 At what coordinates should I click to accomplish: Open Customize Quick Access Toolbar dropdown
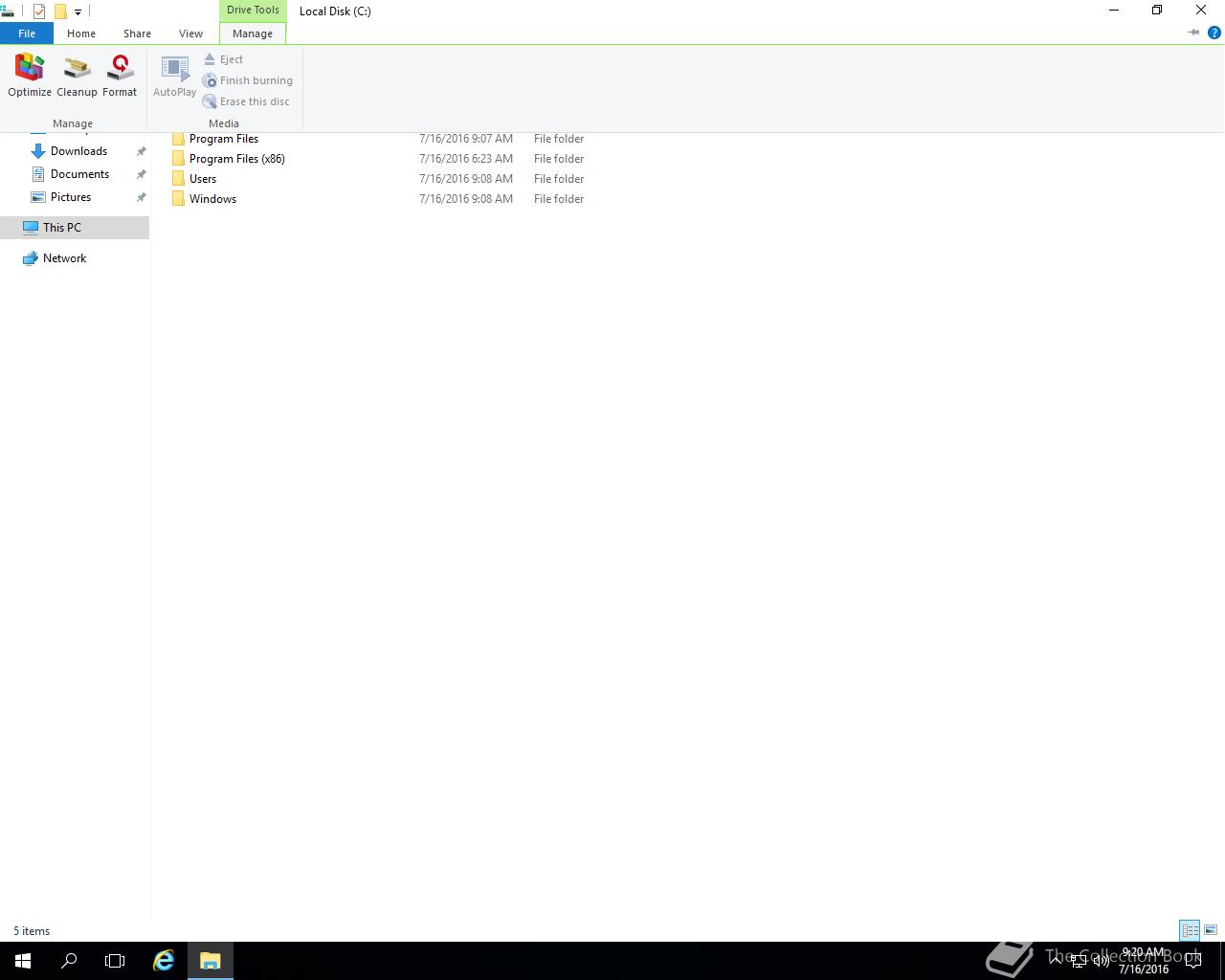click(x=78, y=12)
